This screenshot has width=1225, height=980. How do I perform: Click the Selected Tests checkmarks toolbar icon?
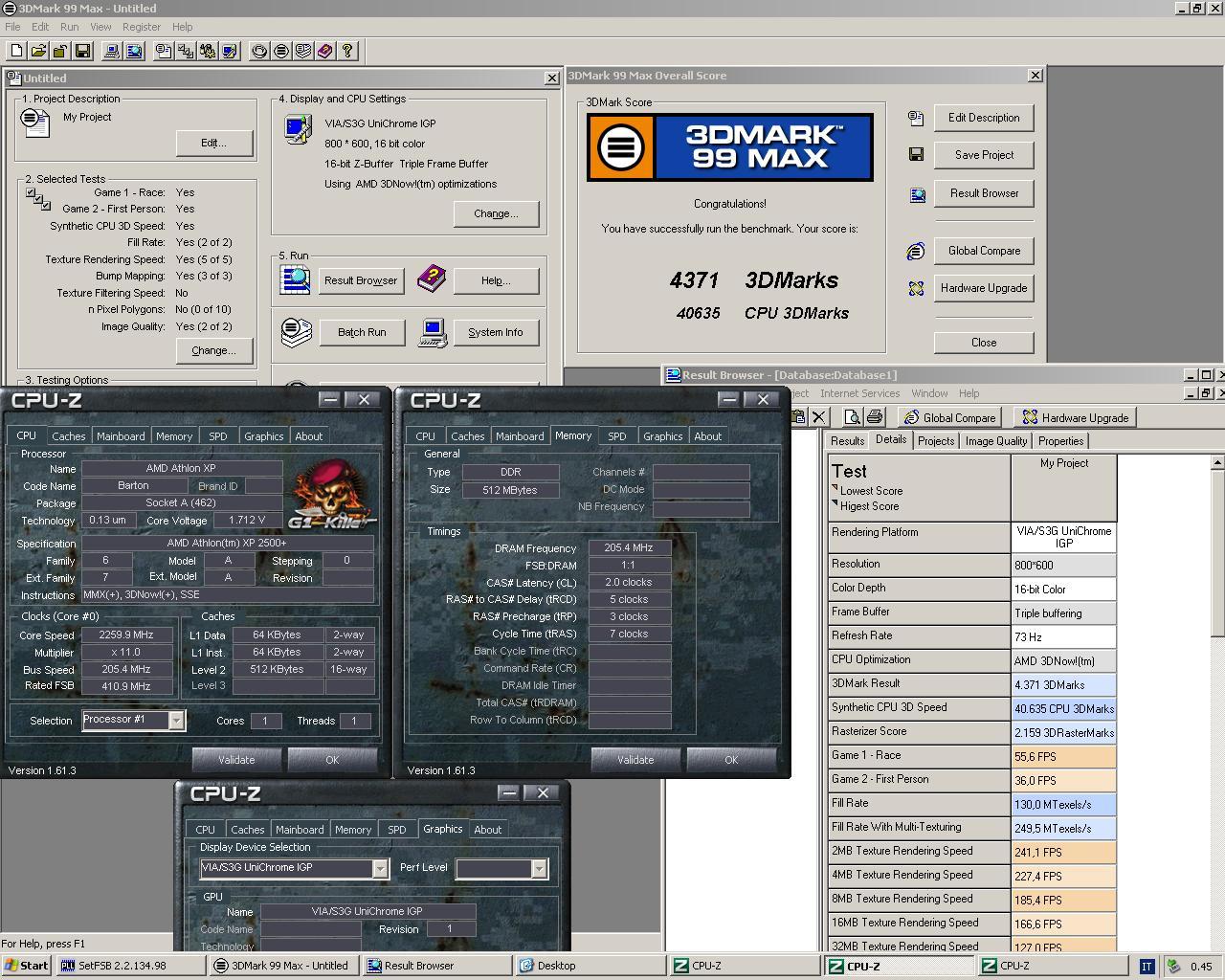click(186, 51)
